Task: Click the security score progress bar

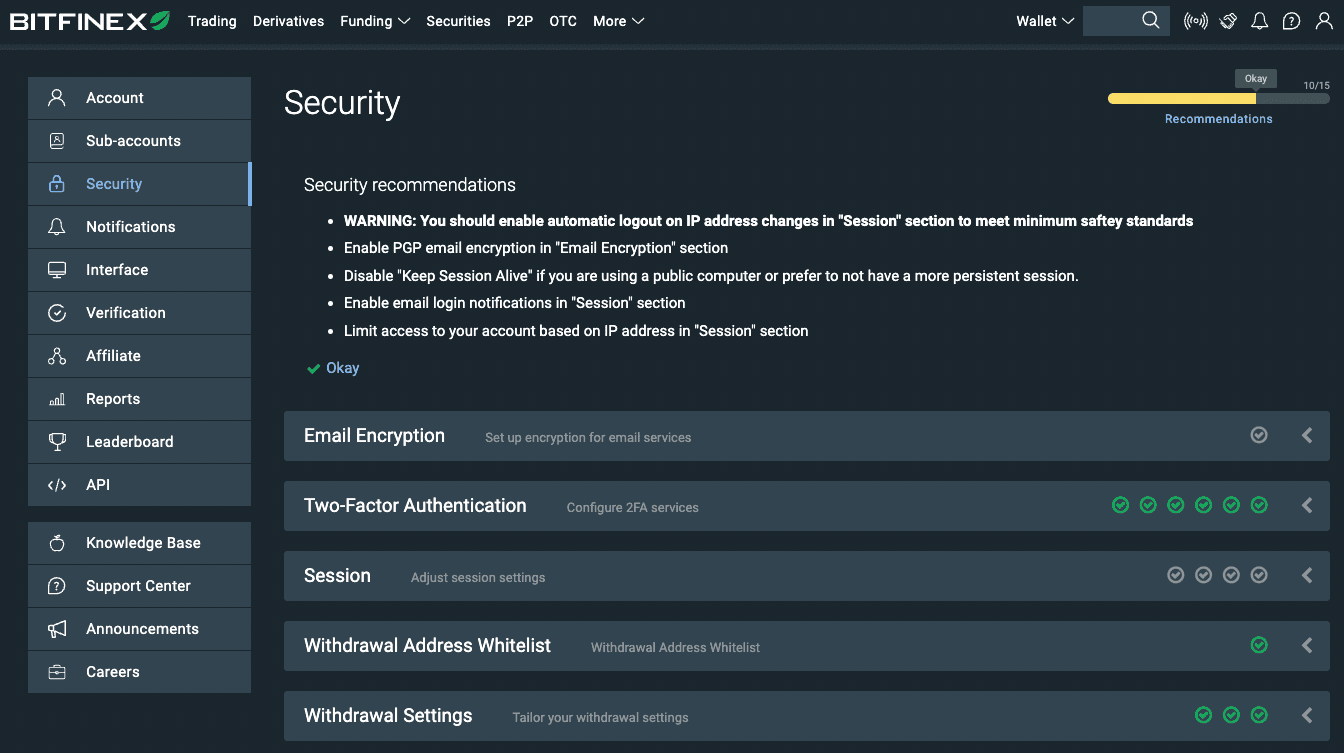Action: click(x=1218, y=98)
